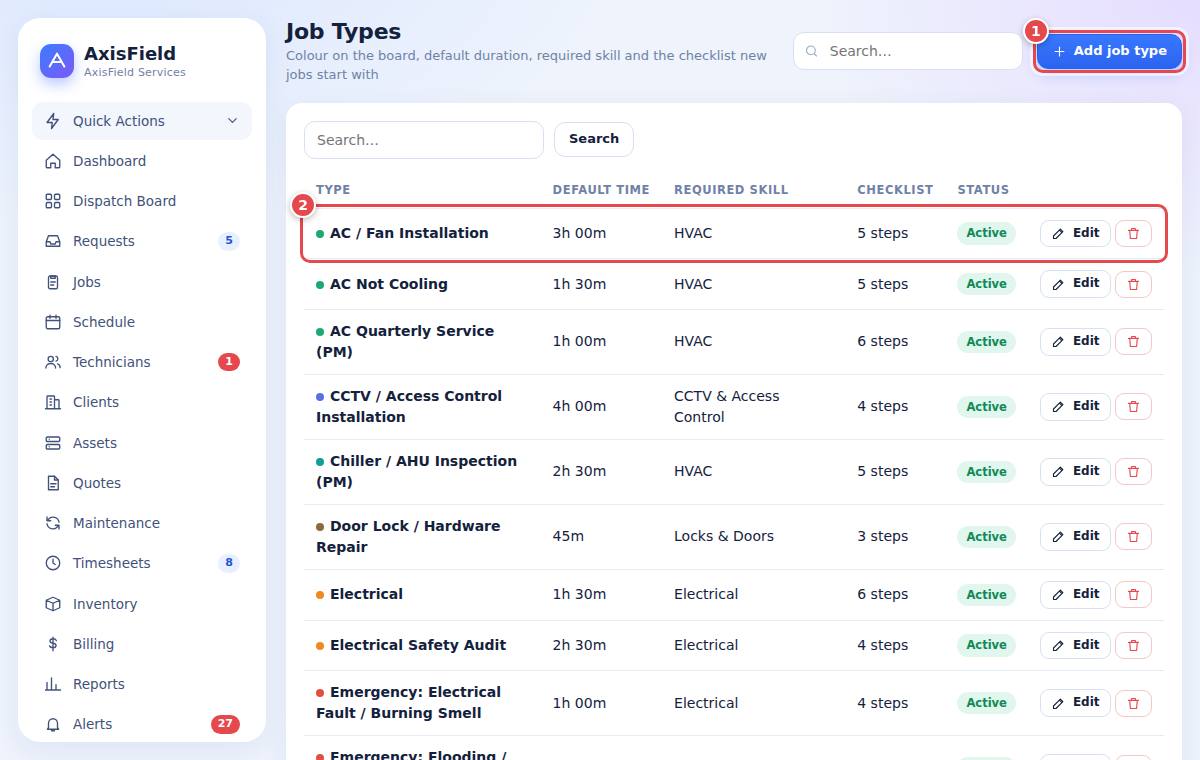Delete the Electrical job type row
1200x760 pixels.
[x=1133, y=594]
